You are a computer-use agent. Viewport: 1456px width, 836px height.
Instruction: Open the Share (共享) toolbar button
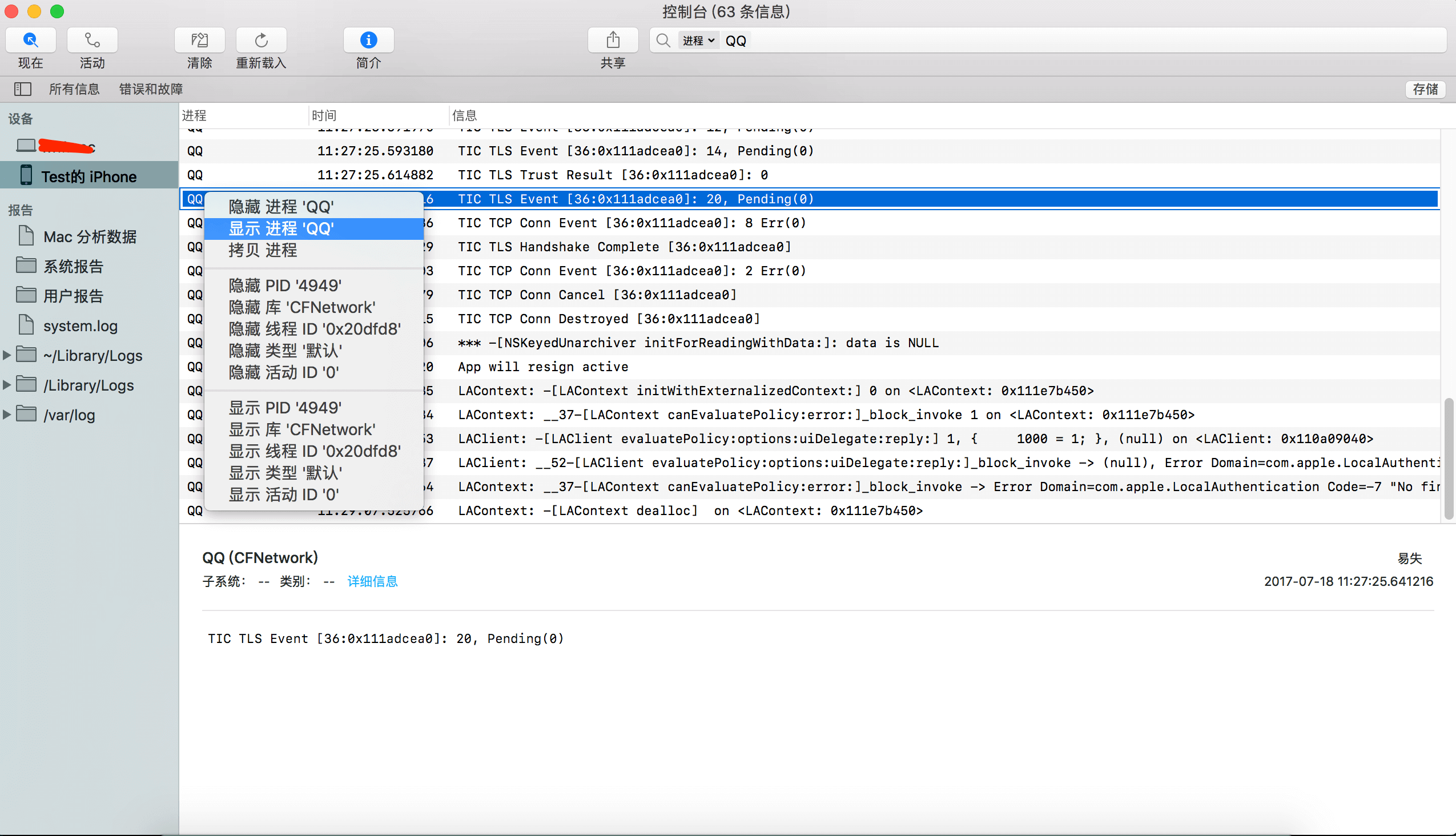coord(613,40)
